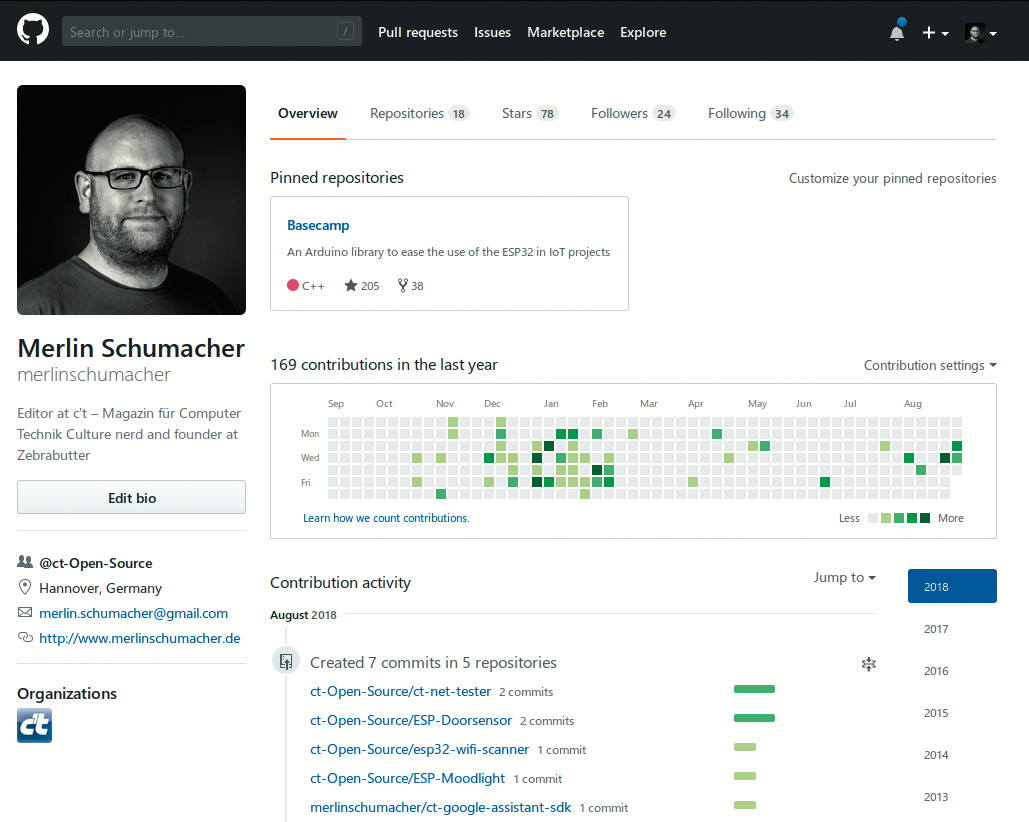The width and height of the screenshot is (1029, 822).
Task: Click the Pull requests menu item
Action: pos(417,33)
